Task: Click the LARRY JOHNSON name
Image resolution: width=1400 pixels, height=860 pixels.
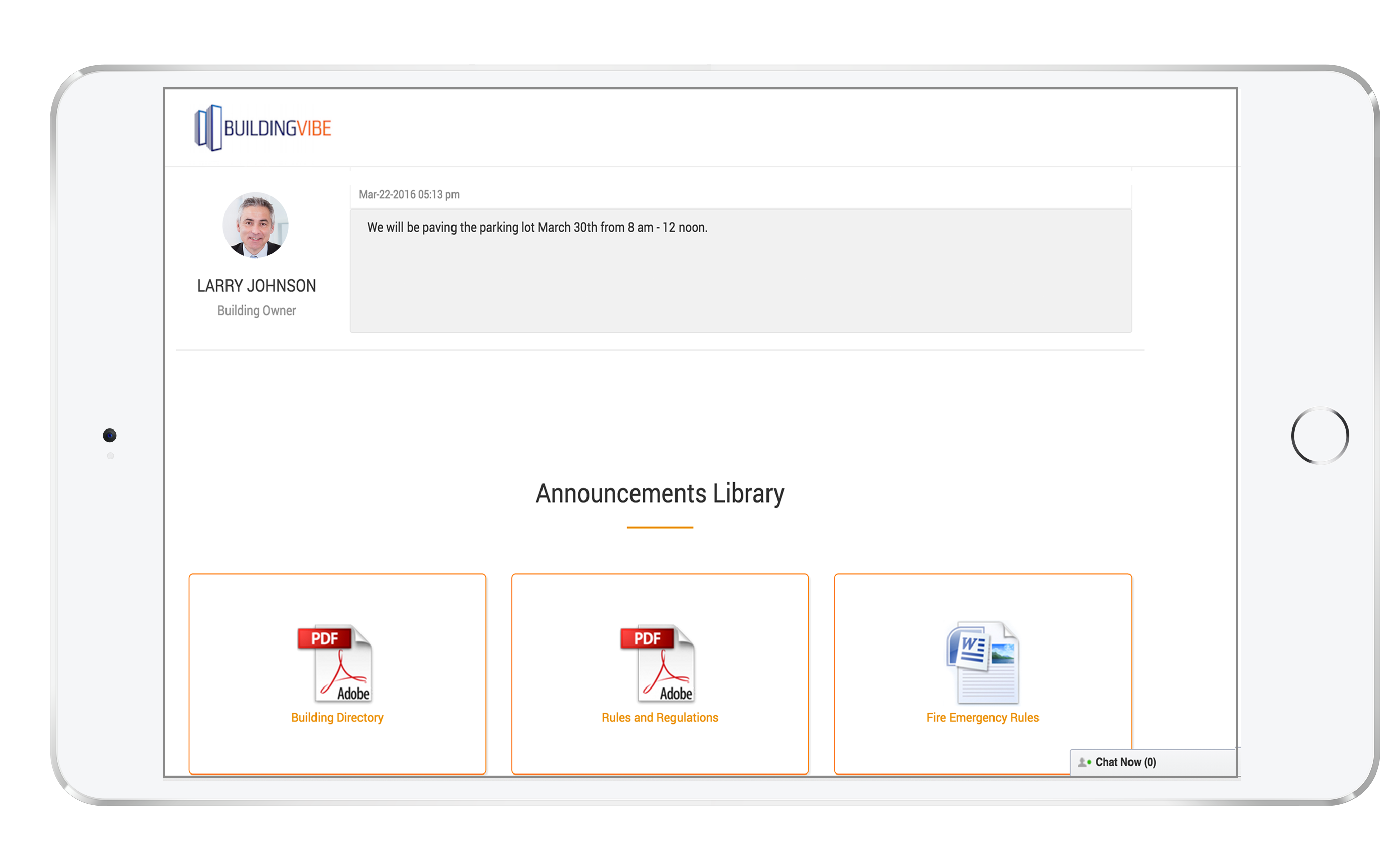Action: point(256,285)
